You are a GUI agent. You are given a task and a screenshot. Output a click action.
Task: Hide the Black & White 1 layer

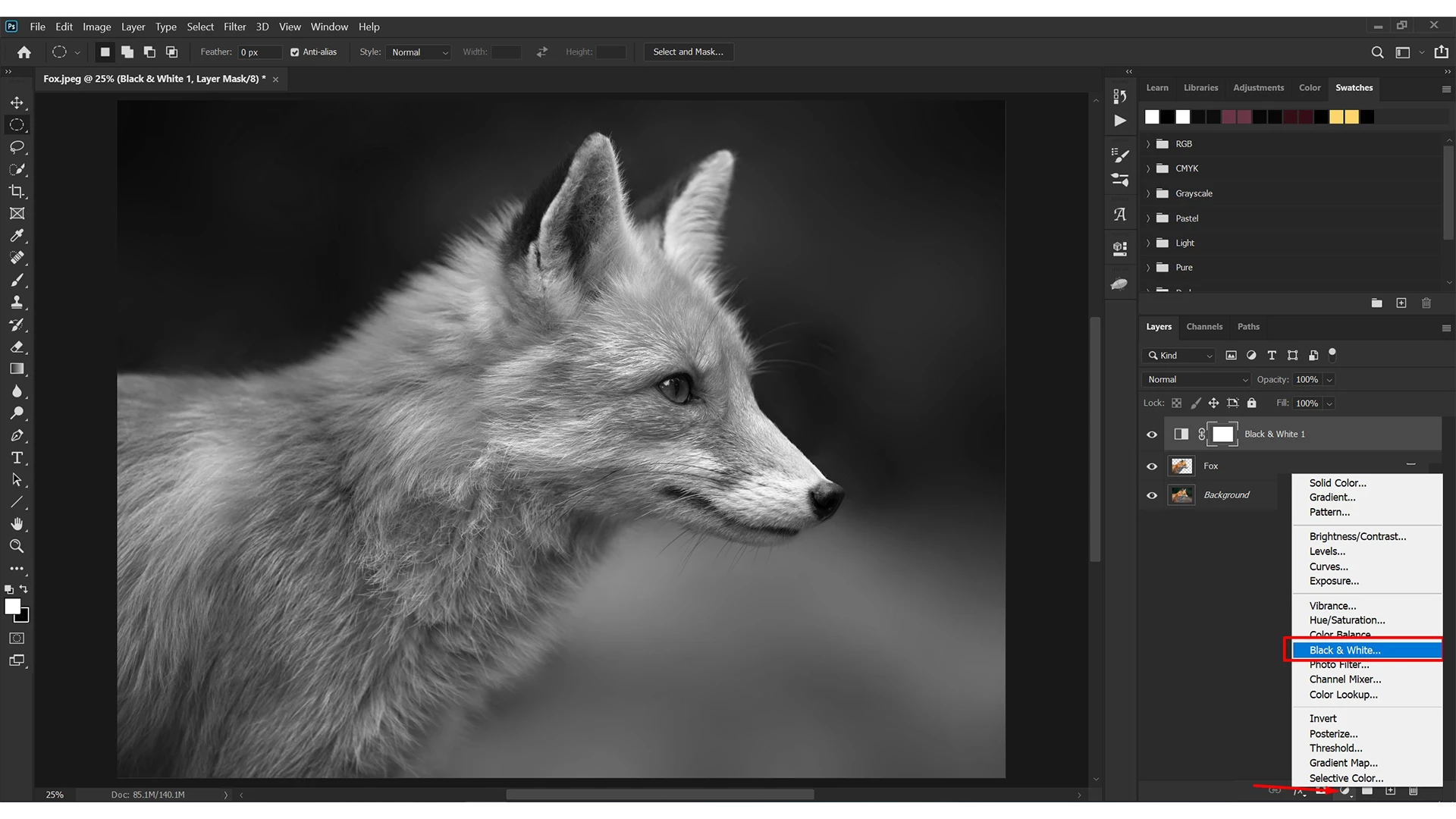point(1152,435)
